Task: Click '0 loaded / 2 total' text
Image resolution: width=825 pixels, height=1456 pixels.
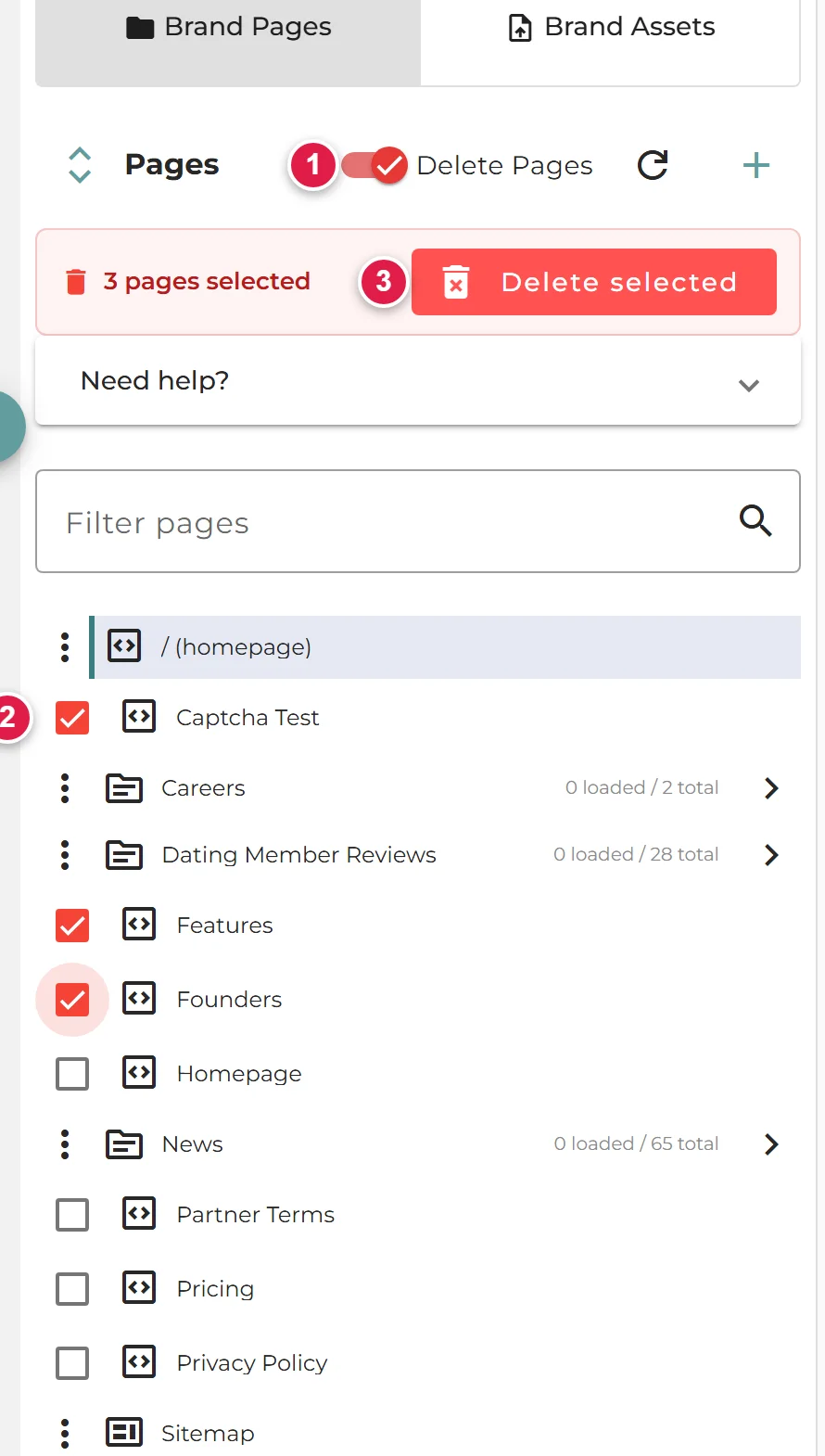Action: 641,787
